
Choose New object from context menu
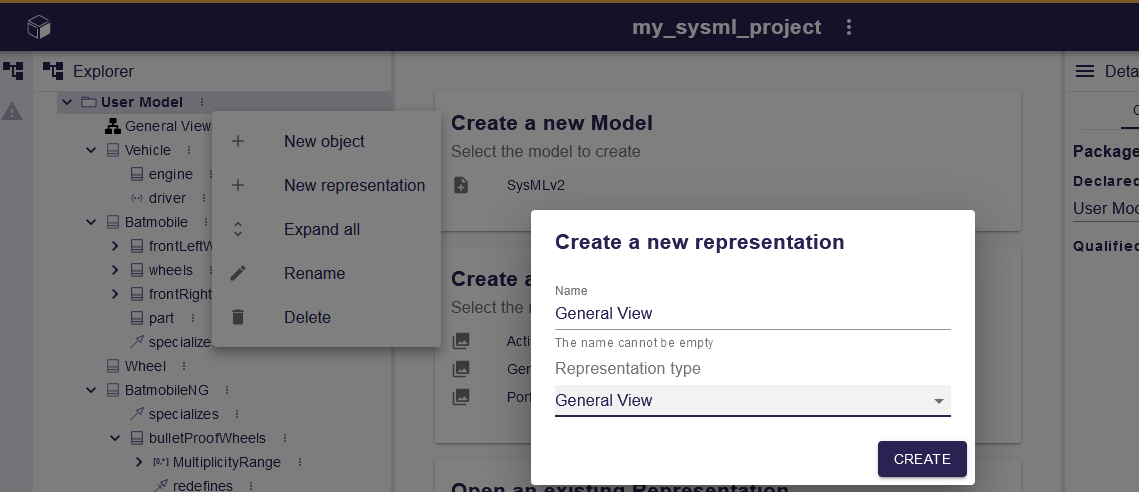324,142
